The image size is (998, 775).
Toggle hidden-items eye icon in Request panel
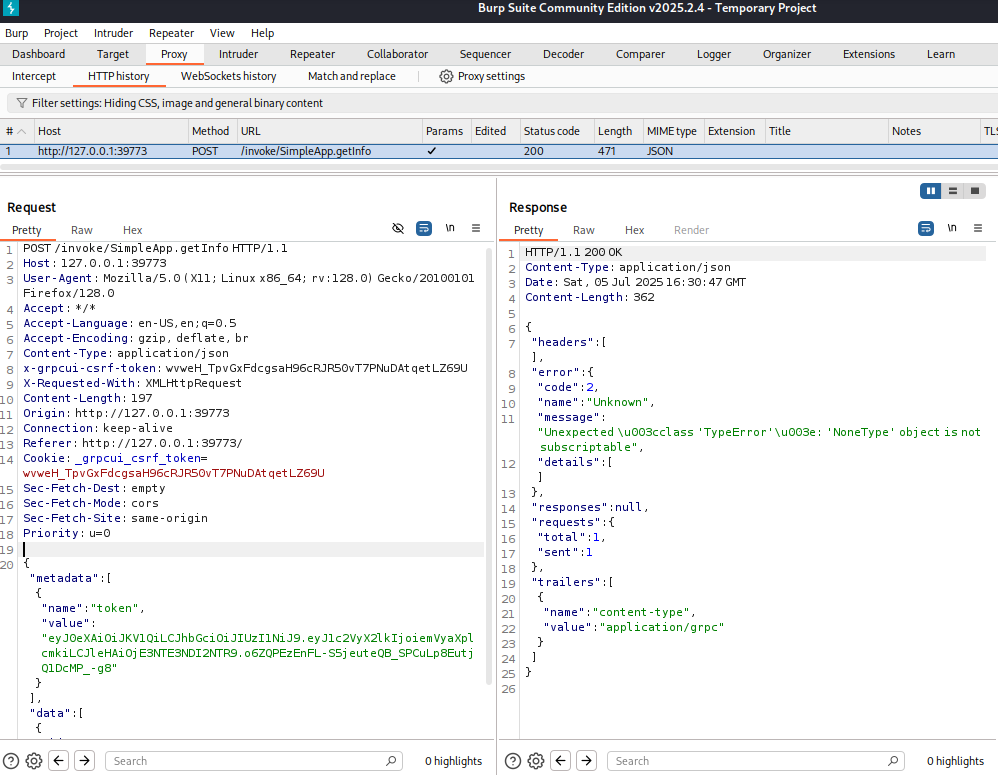[398, 229]
